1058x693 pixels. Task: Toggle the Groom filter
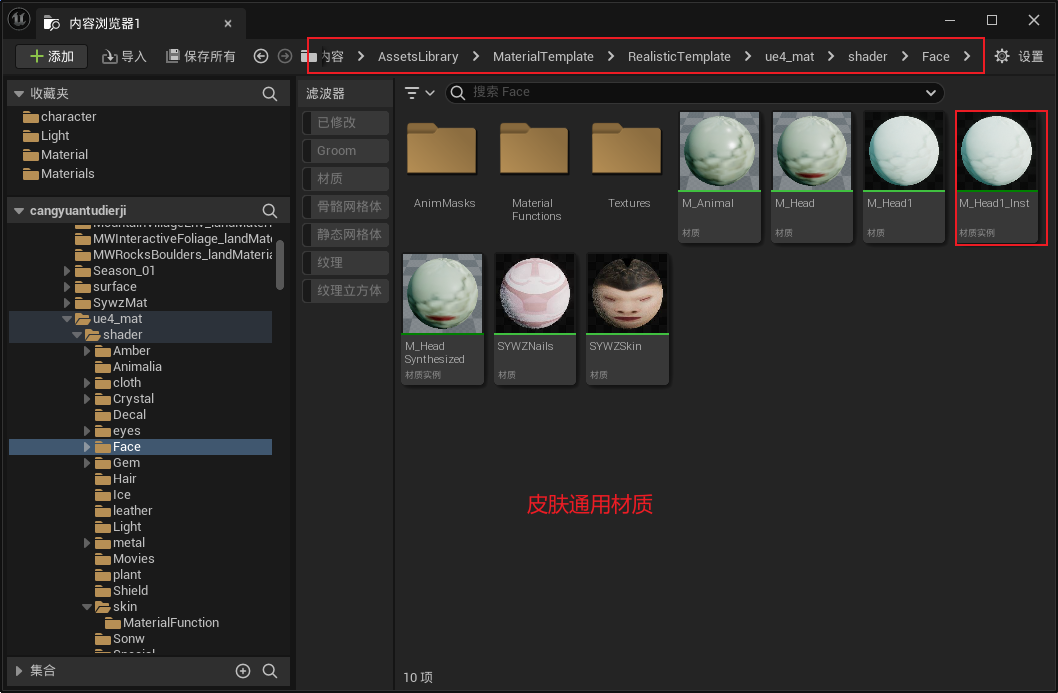click(345, 151)
